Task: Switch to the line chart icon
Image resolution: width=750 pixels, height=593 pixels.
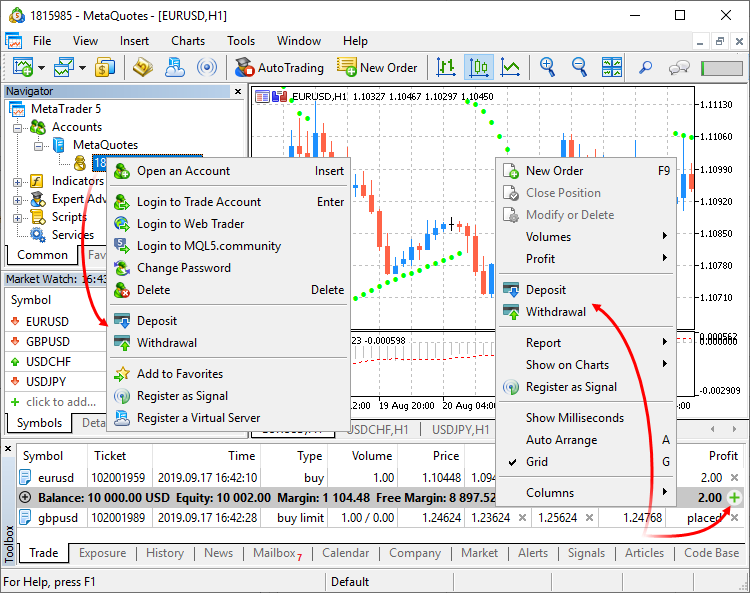Action: 510,68
